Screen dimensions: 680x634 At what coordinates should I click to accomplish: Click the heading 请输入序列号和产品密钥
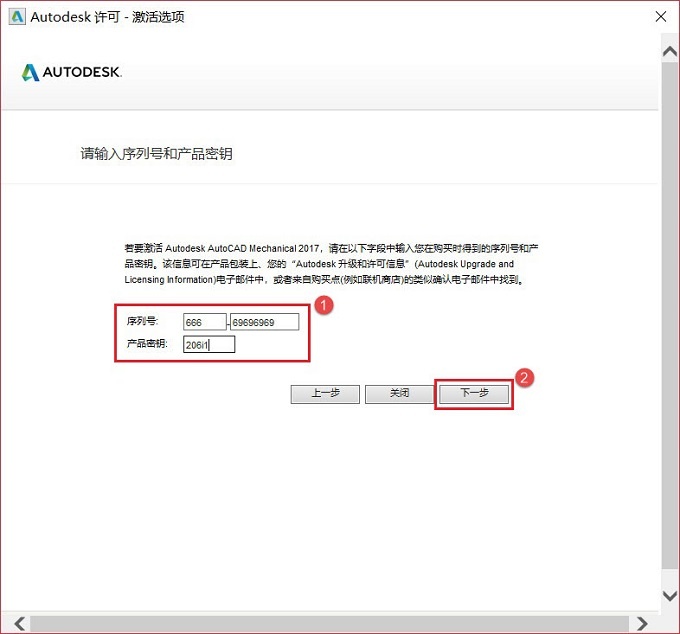[157, 154]
